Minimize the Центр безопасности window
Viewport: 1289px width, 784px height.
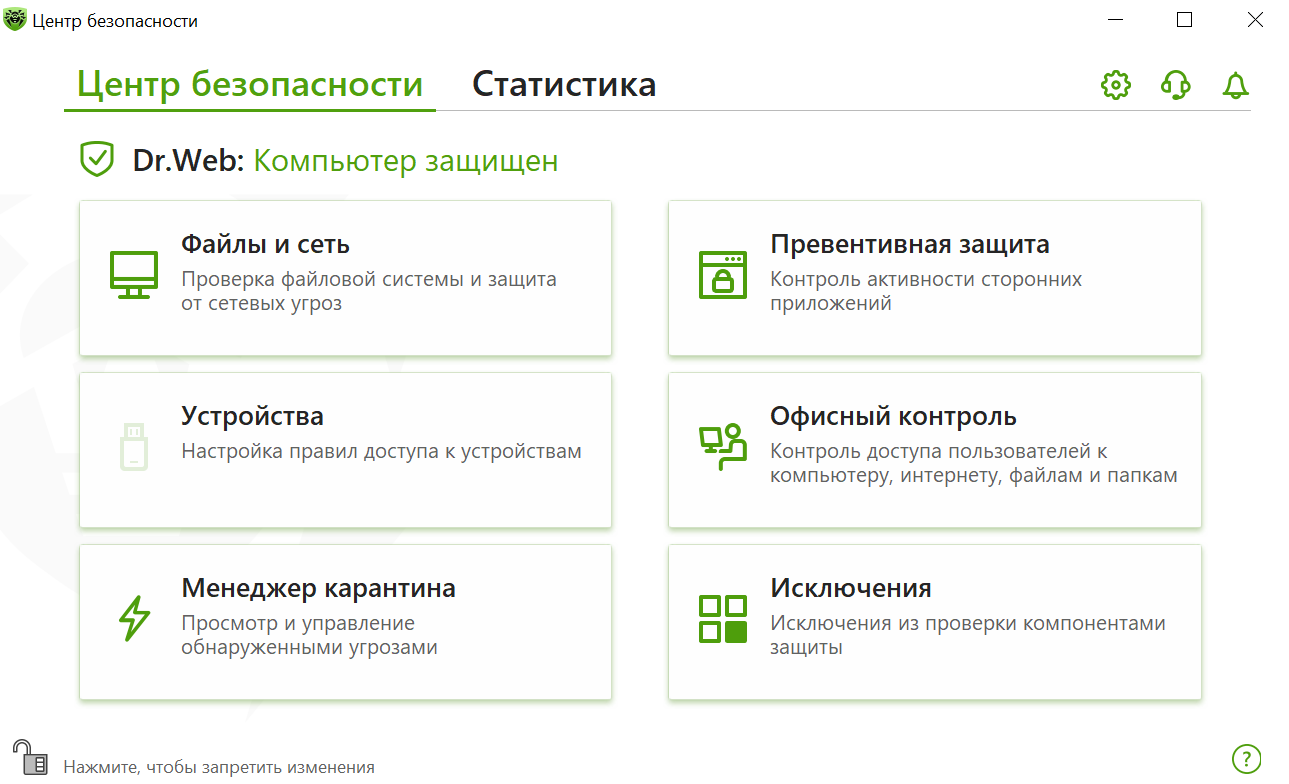1114,20
